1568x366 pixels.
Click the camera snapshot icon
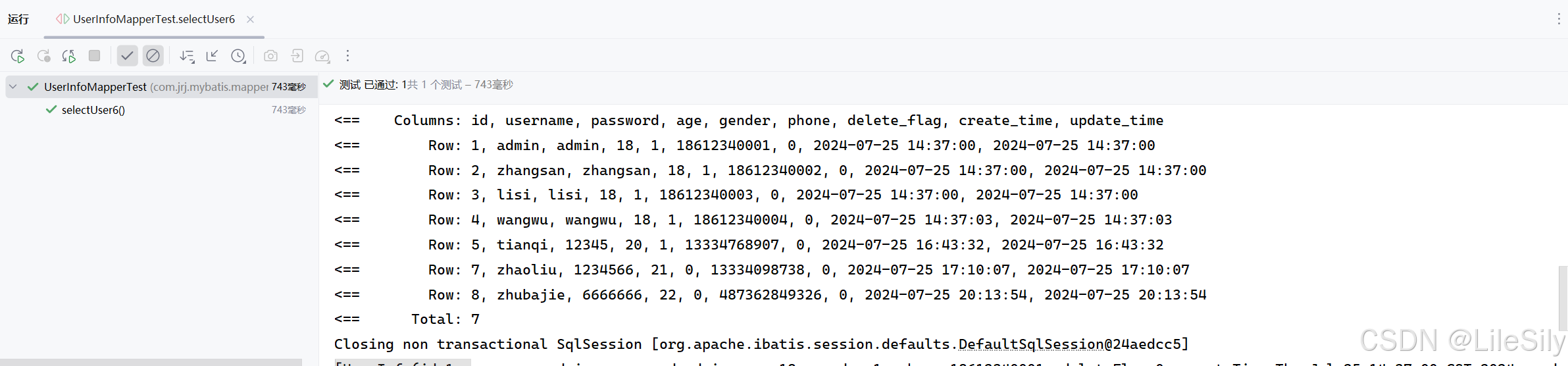click(x=270, y=56)
